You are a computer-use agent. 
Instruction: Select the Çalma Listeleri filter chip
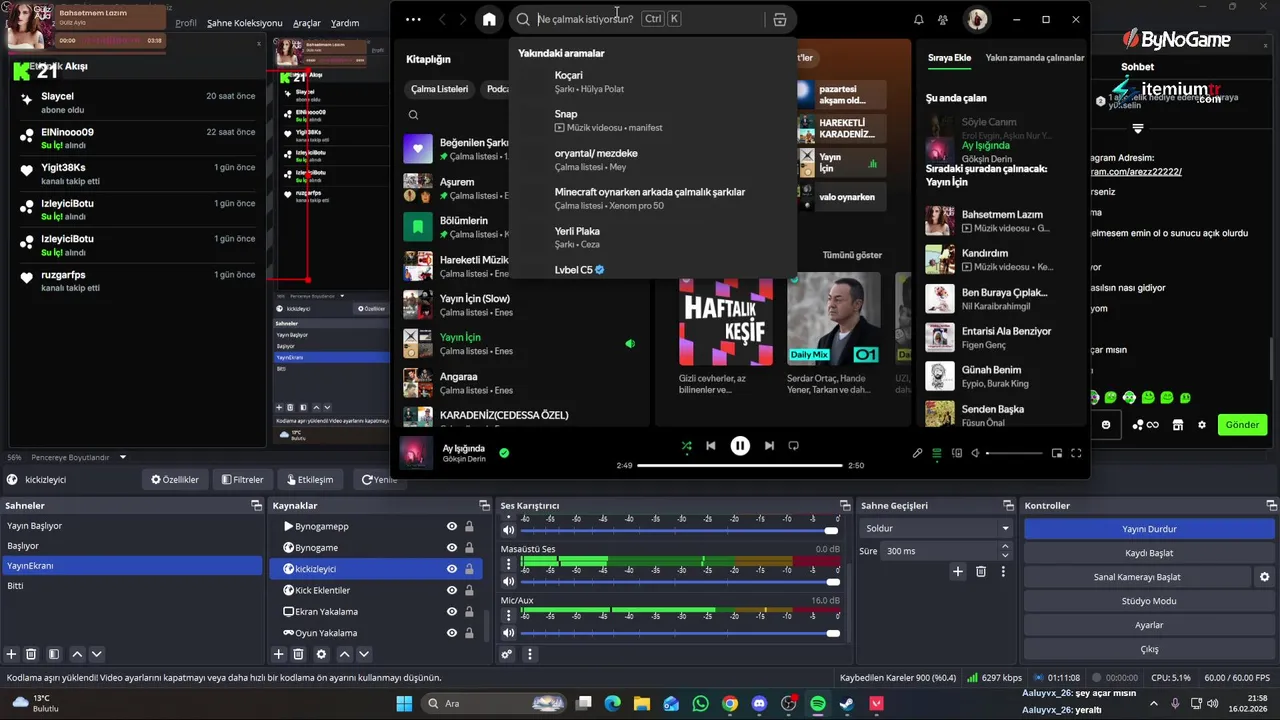pos(439,89)
